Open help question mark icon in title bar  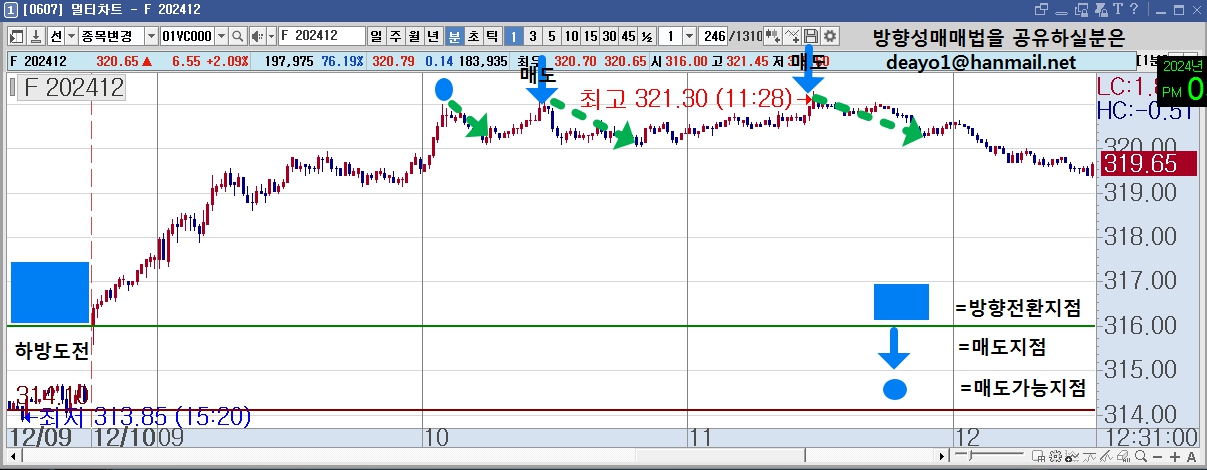pyautogui.click(x=1134, y=9)
